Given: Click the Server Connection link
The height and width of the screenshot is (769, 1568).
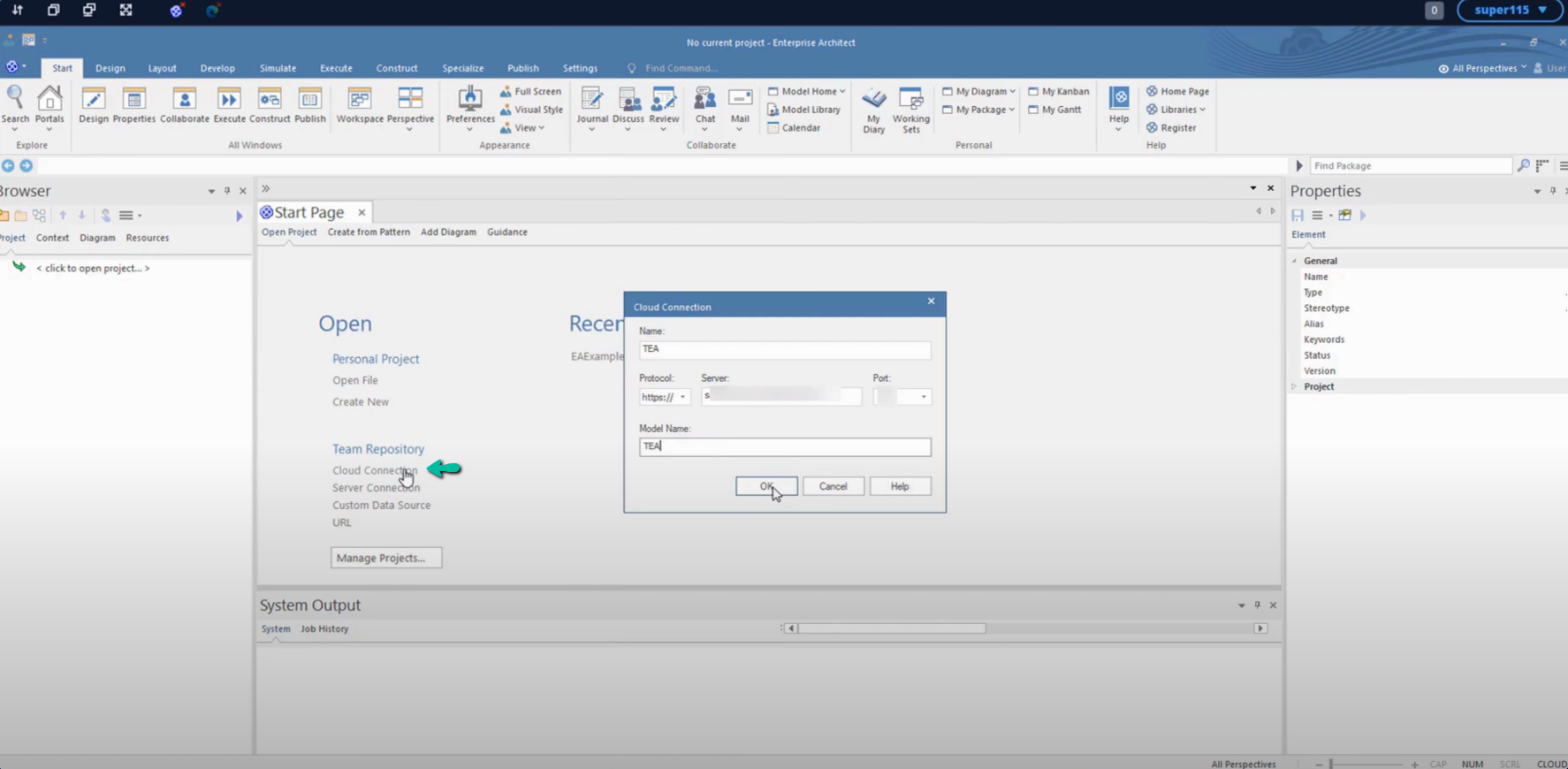Looking at the screenshot, I should click(376, 488).
